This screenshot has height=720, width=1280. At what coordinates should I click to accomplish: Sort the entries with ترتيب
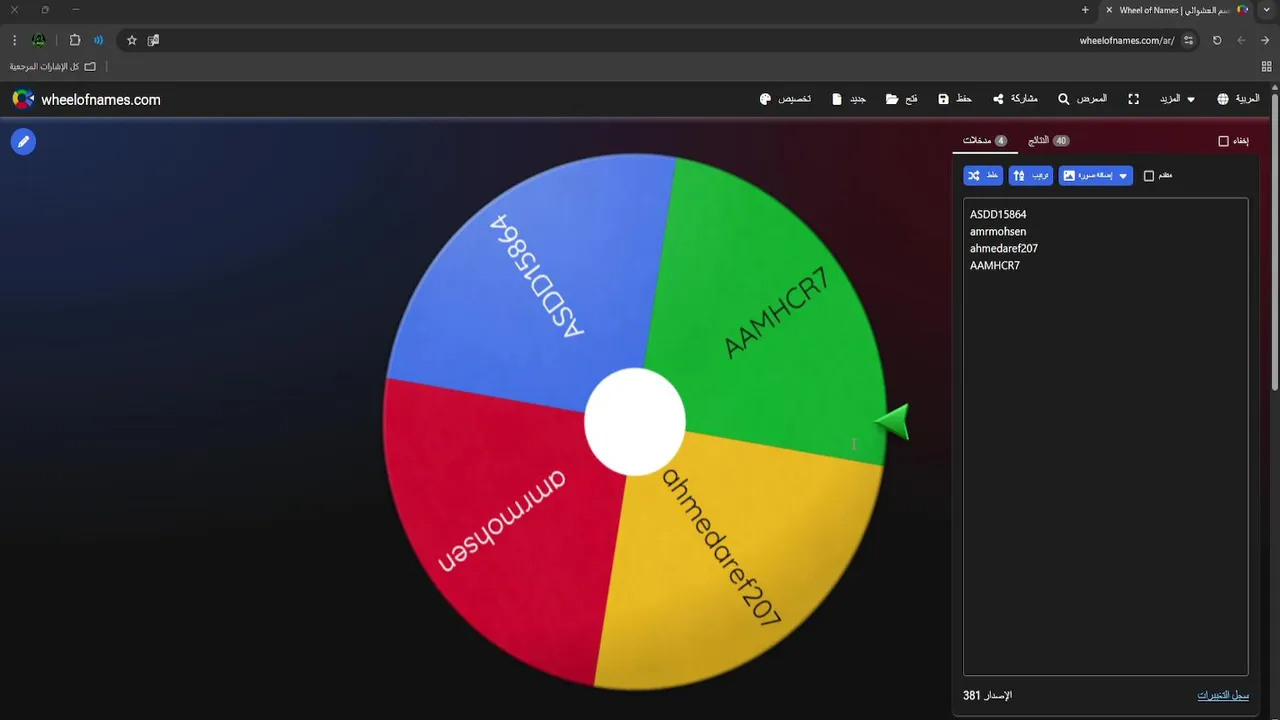point(1031,175)
